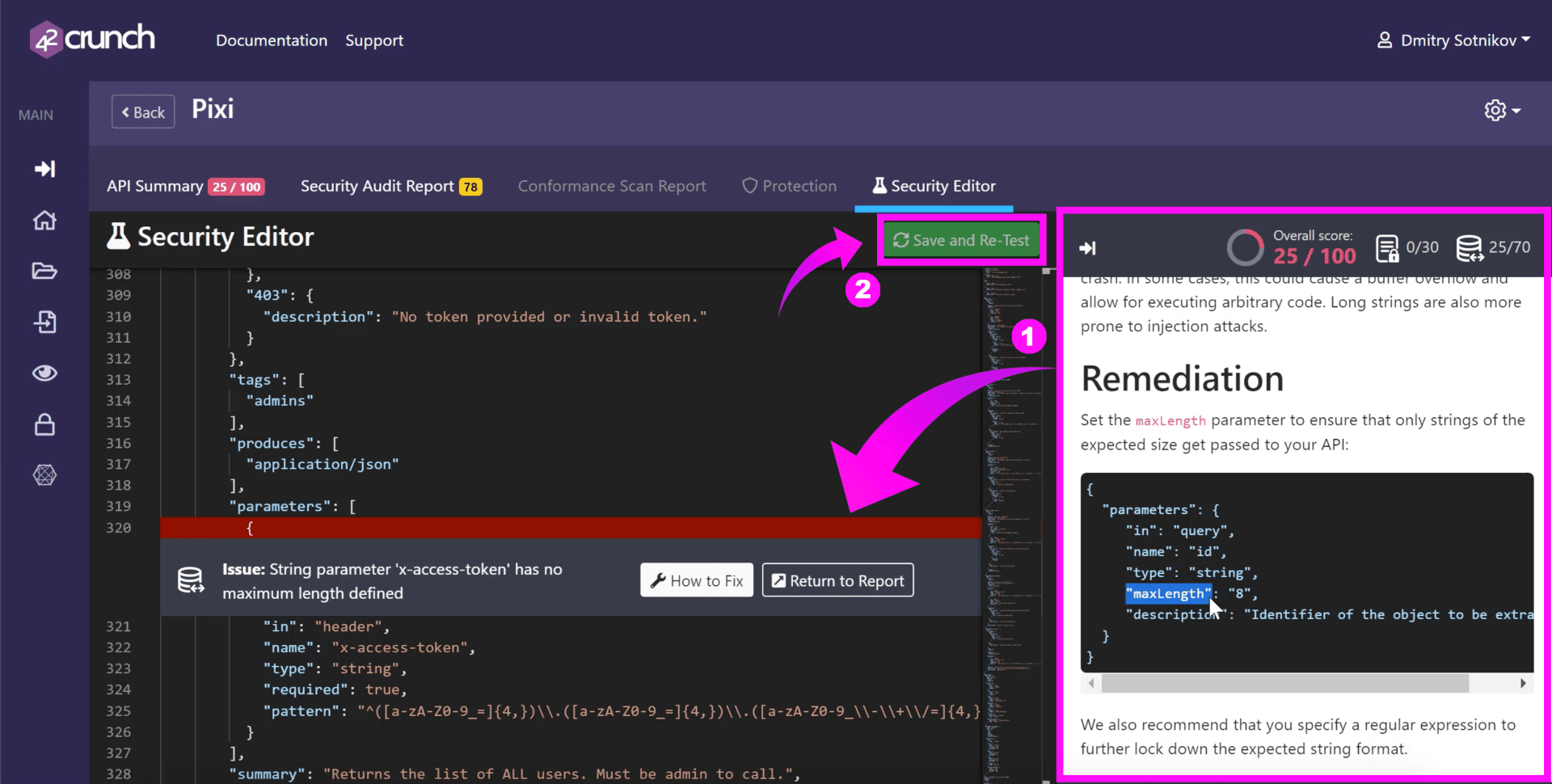
Task: Switch to the Security Audit Report tab
Action: tap(391, 186)
